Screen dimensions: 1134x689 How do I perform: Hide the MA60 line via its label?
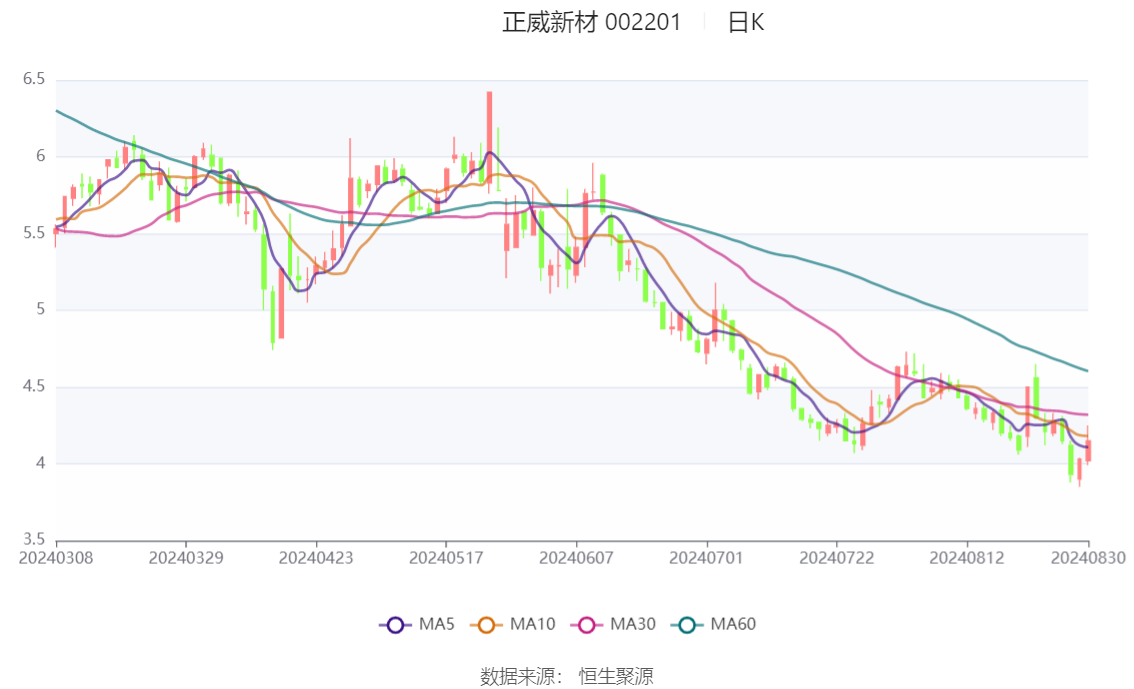click(733, 624)
